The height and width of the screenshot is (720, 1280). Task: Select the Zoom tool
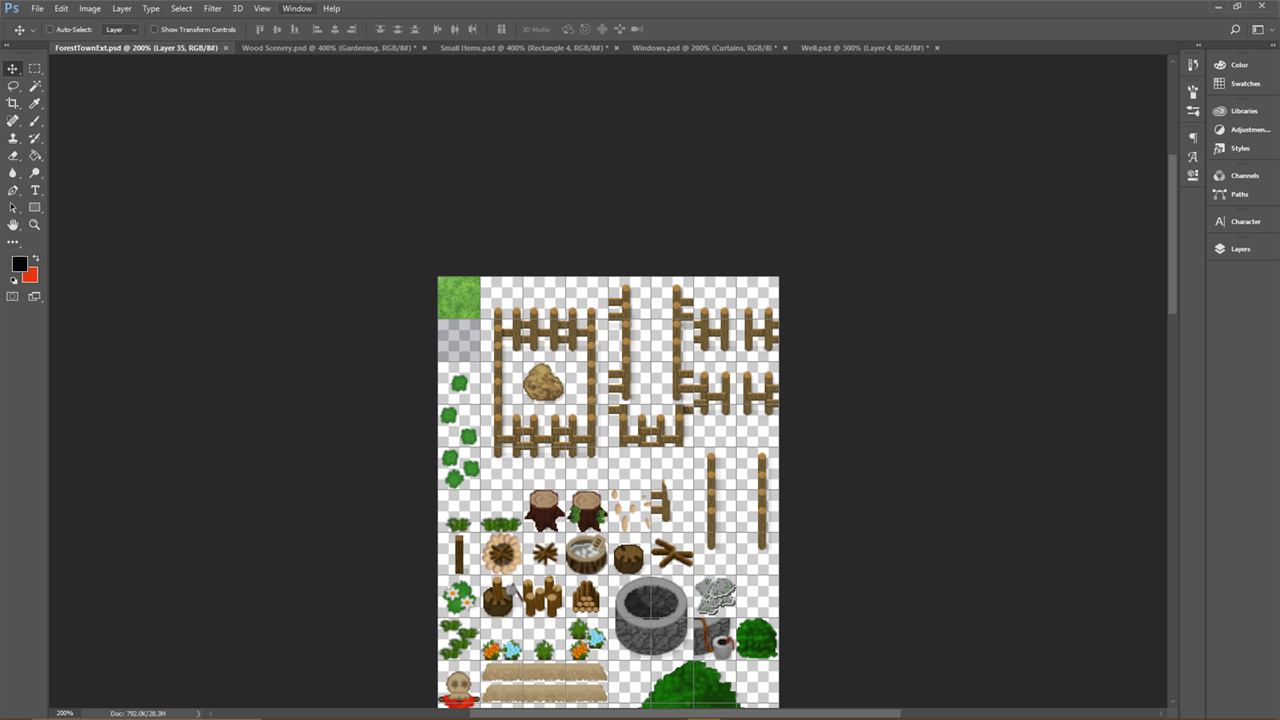click(35, 225)
